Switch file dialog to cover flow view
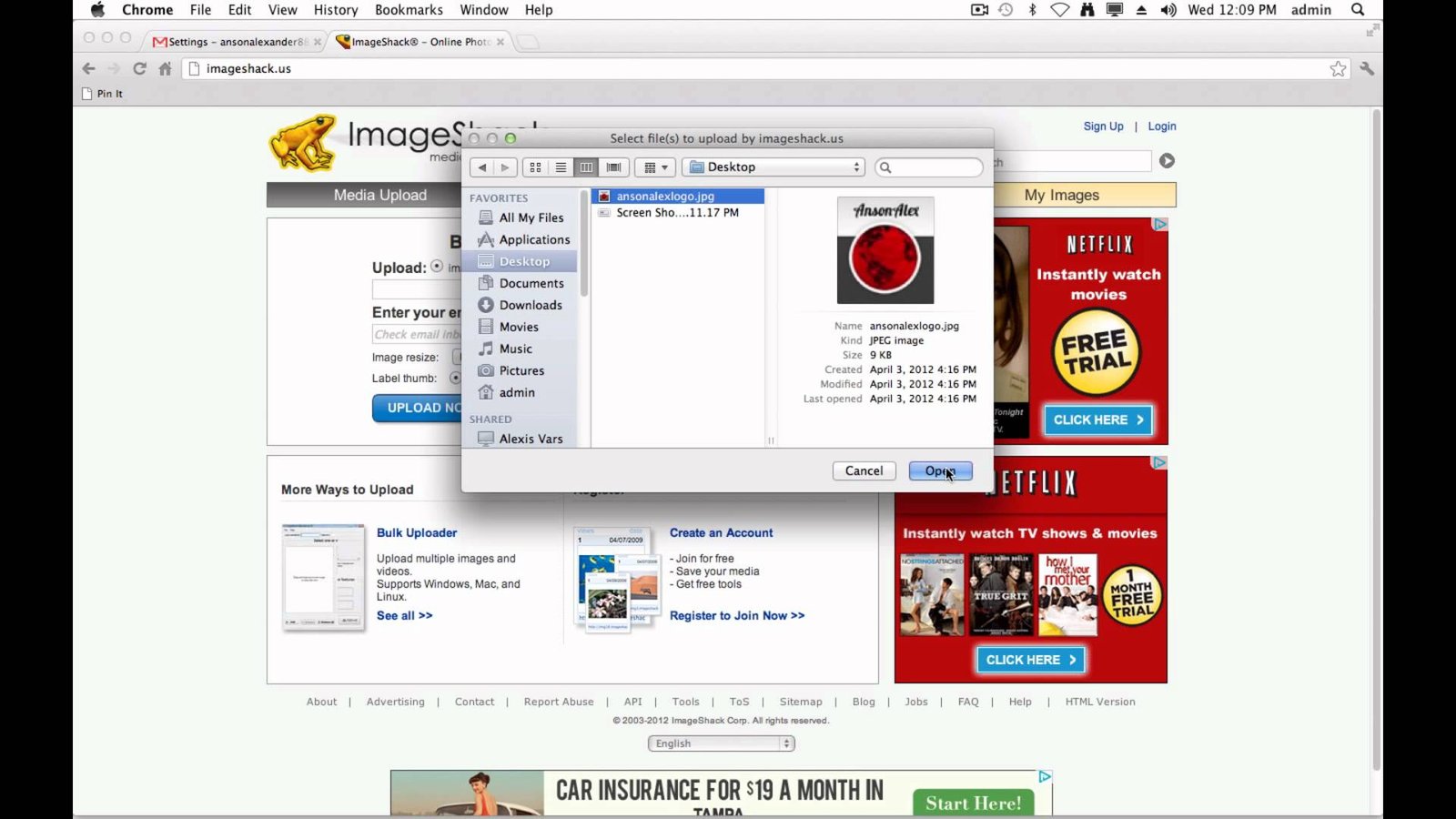1456x819 pixels. coord(613,167)
